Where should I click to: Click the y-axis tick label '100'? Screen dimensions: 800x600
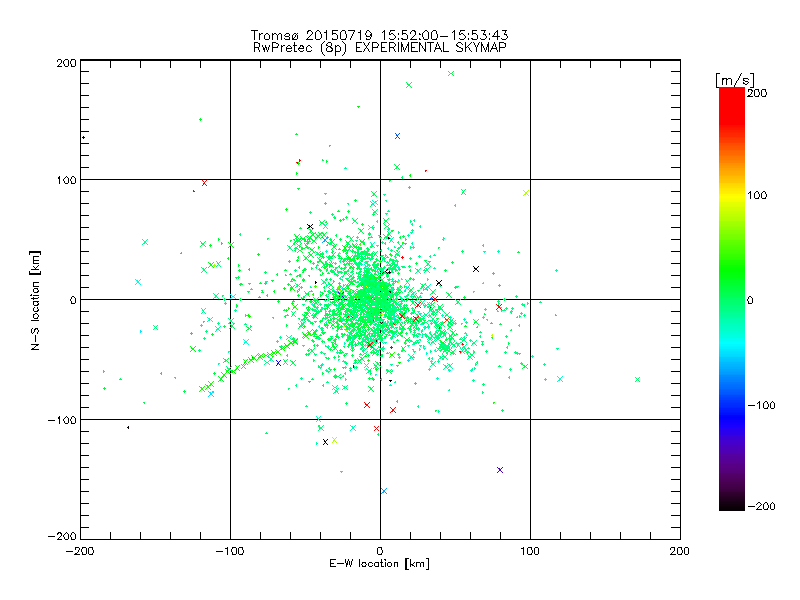click(x=66, y=180)
